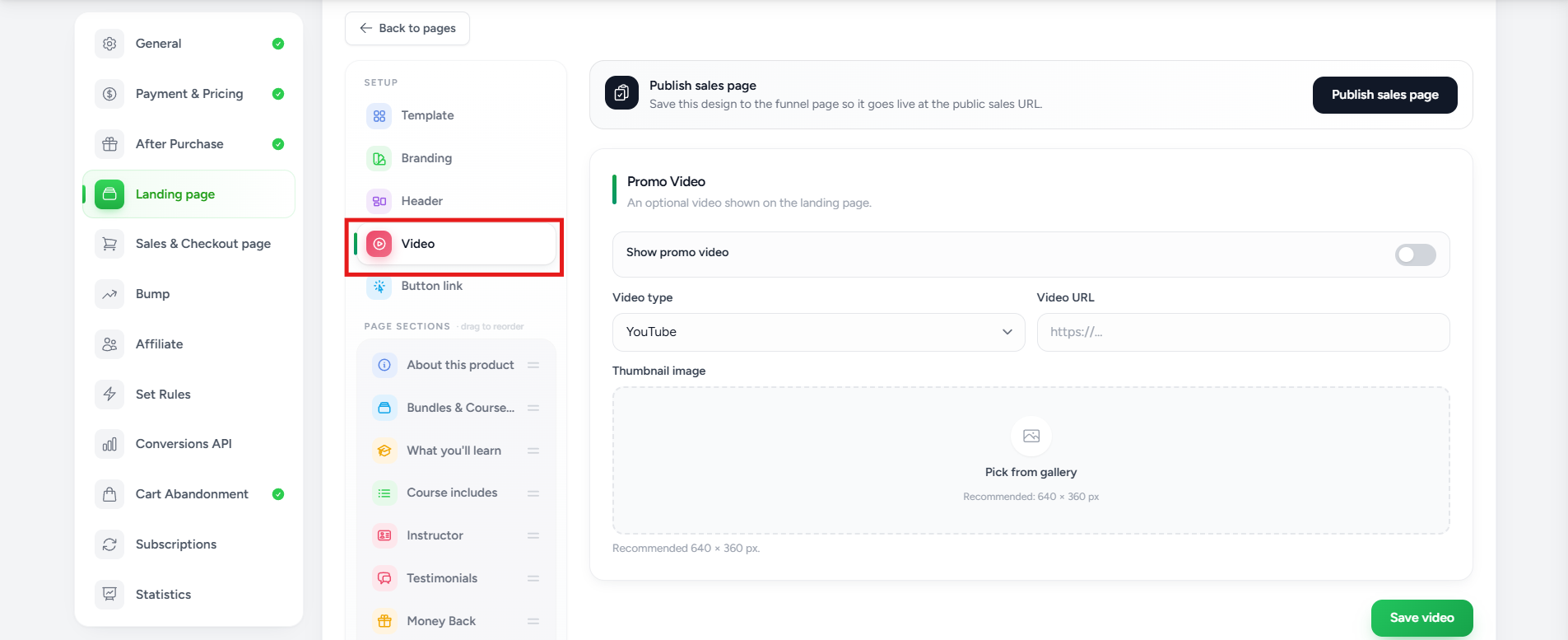This screenshot has height=640, width=1568.
Task: Open the Video type YouTube dropdown
Action: [819, 332]
